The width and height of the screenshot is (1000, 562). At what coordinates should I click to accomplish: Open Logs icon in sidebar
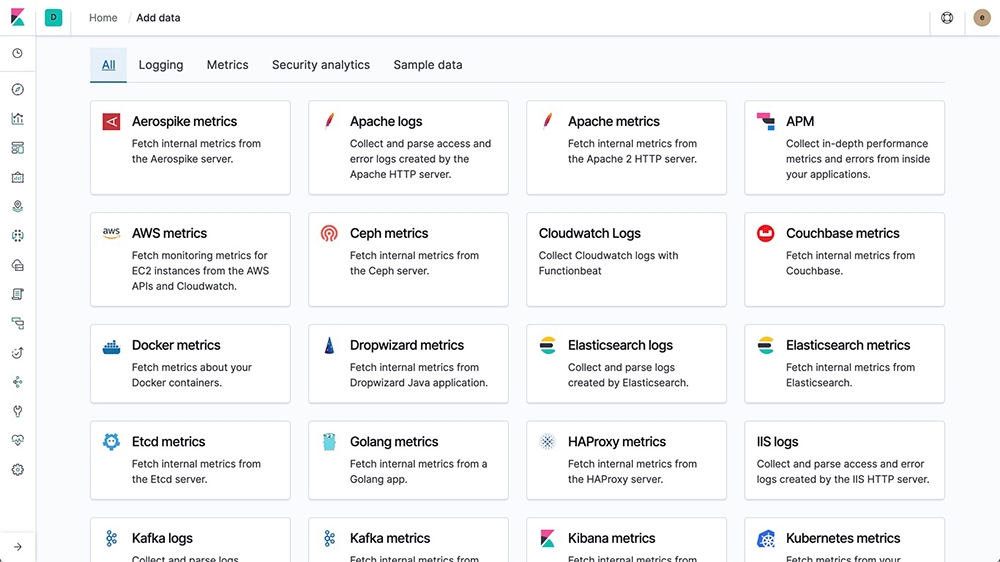[x=18, y=294]
